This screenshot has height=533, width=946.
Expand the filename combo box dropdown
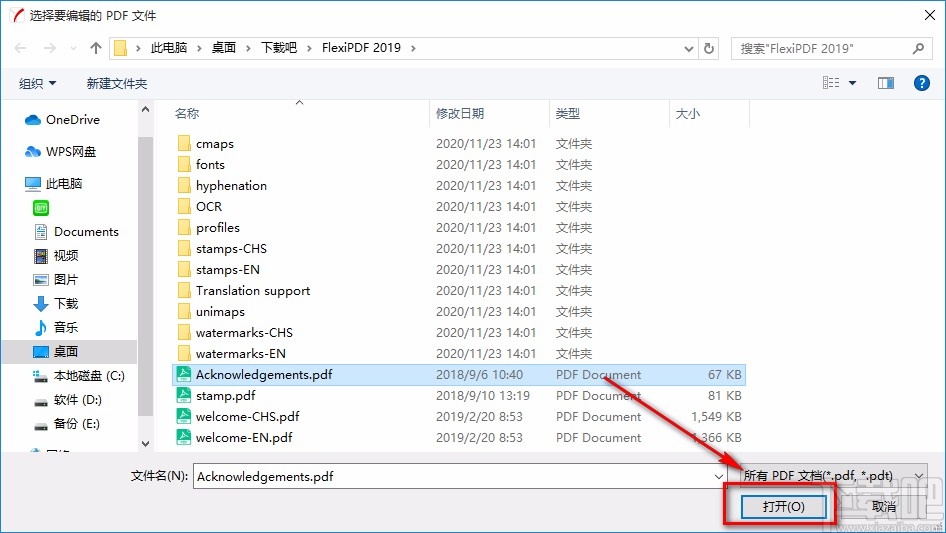coord(719,476)
